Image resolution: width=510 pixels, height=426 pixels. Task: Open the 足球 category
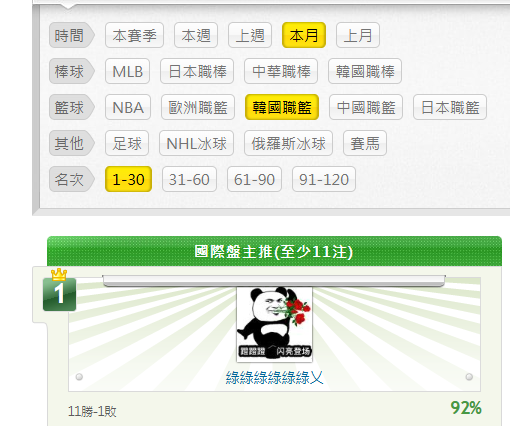coord(127,143)
